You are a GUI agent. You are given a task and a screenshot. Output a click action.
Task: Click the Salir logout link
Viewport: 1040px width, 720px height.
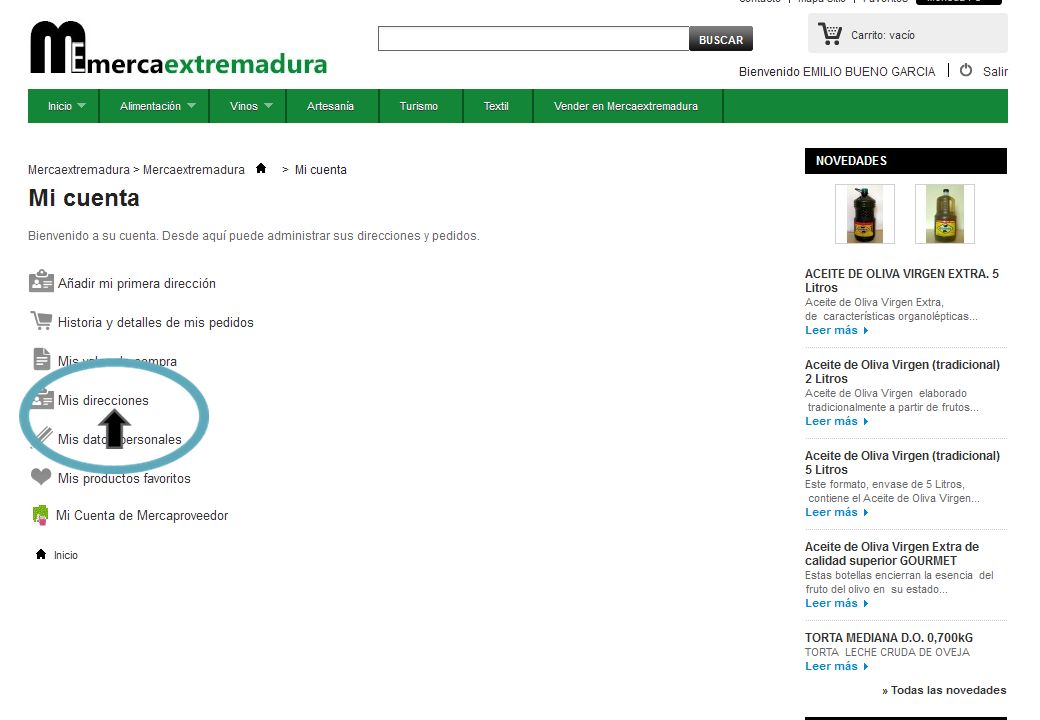995,72
